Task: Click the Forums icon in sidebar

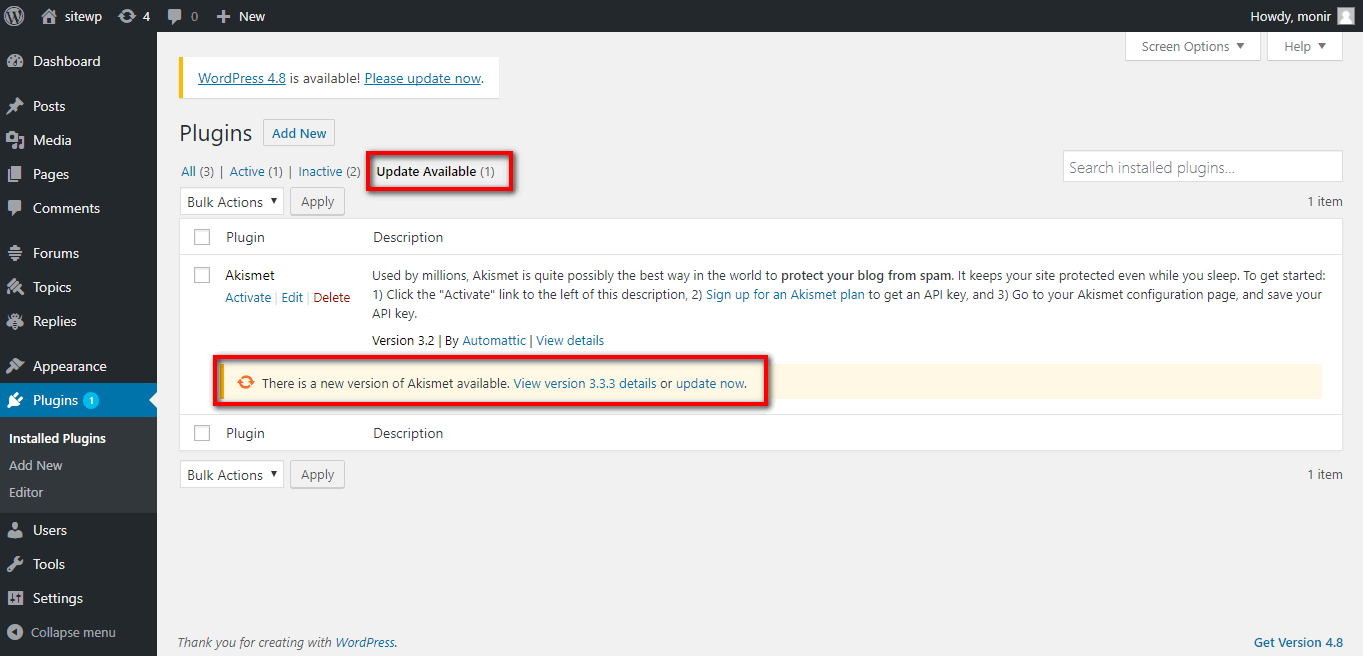Action: [15, 253]
